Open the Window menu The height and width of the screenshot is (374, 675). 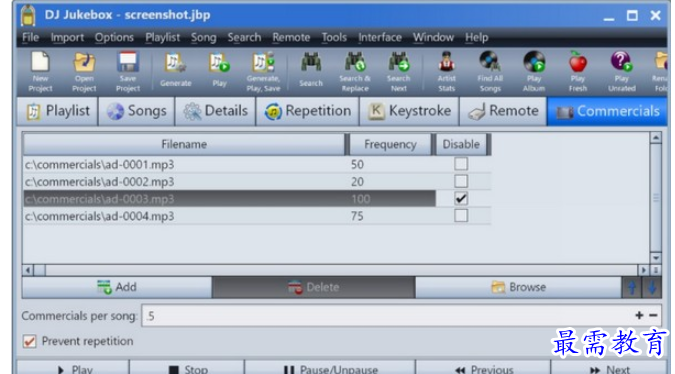pyautogui.click(x=433, y=37)
